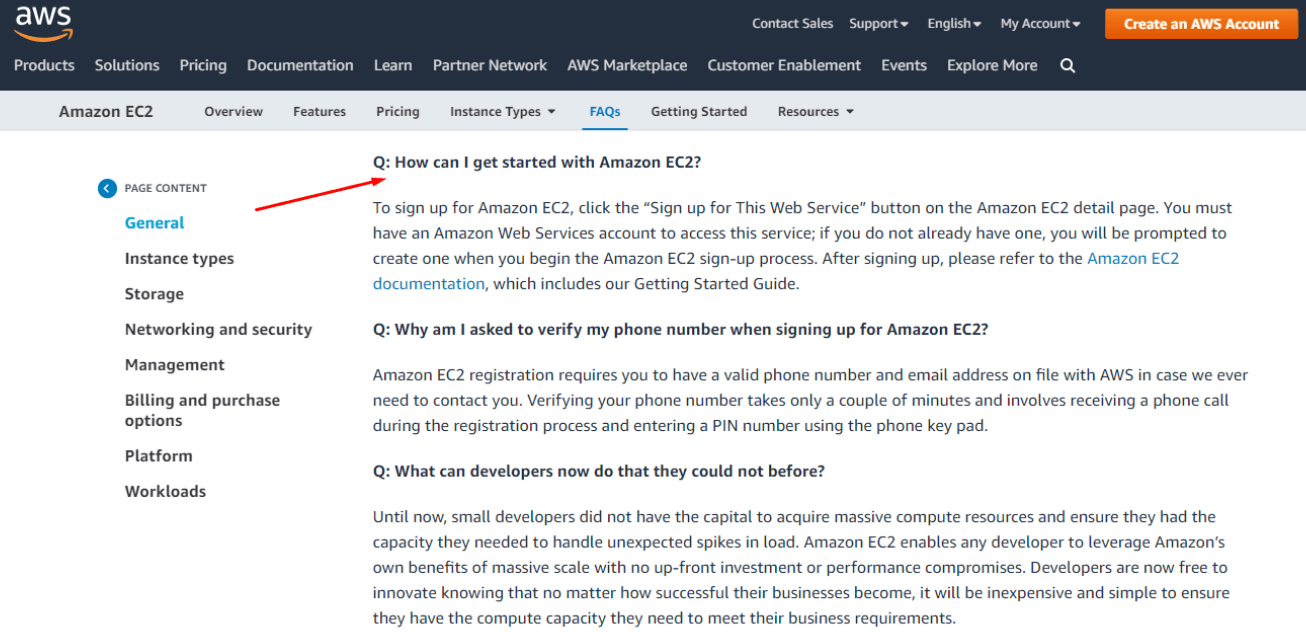Image resolution: width=1306 pixels, height=632 pixels.
Task: Expand the My Account menu
Action: pos(1040,23)
